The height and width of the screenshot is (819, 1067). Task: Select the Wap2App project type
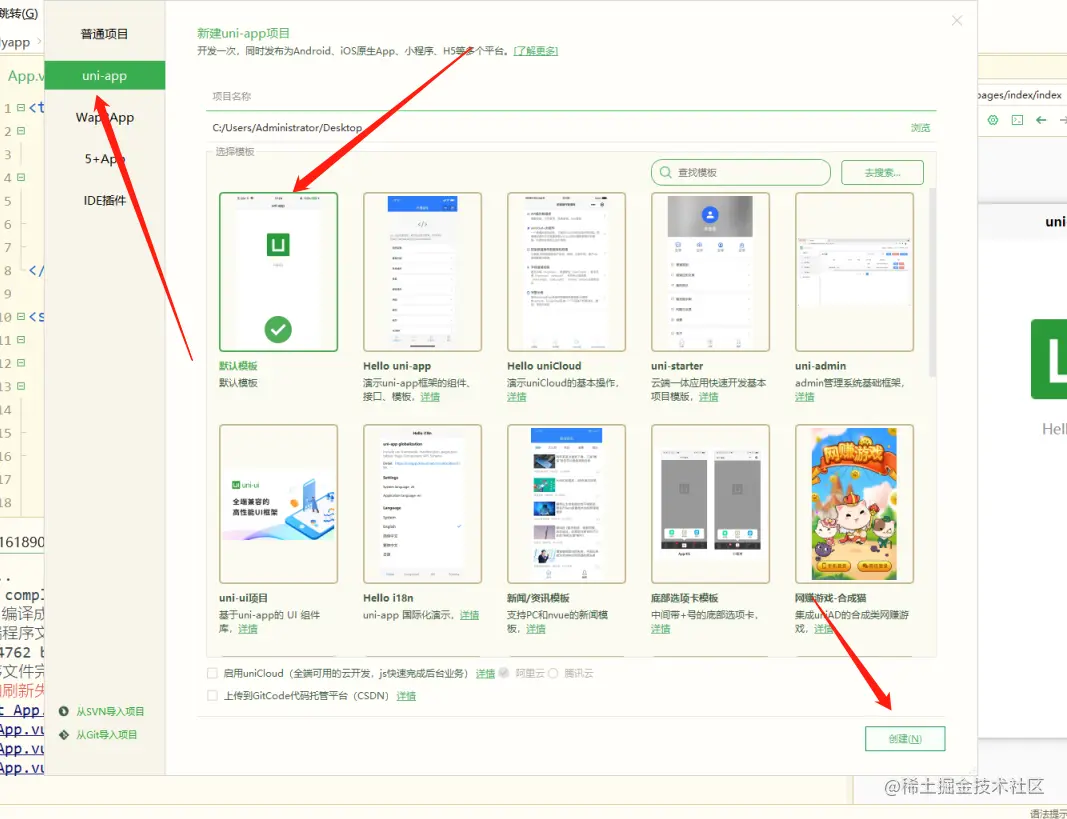click(104, 117)
